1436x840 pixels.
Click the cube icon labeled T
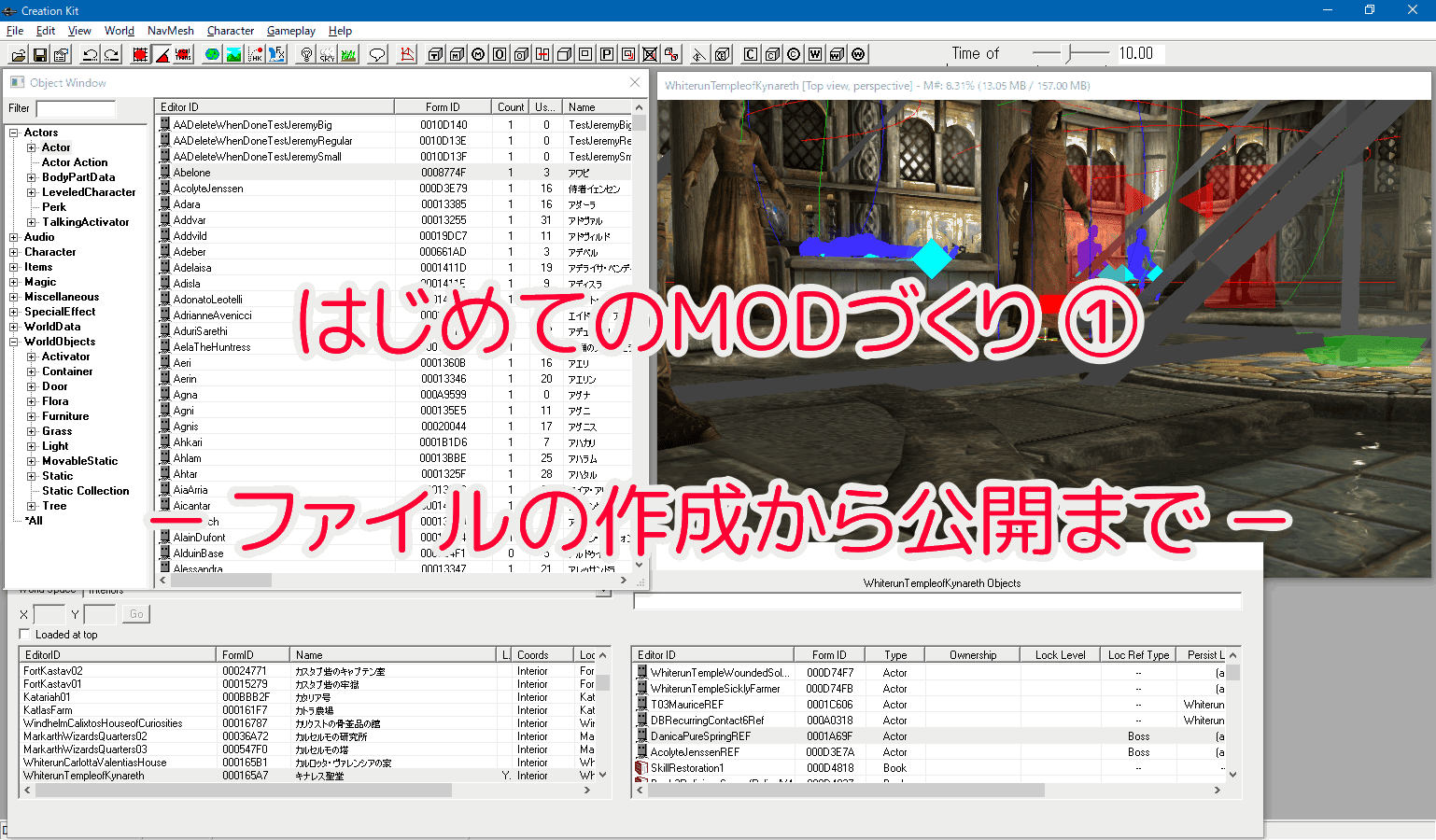pyautogui.click(x=435, y=54)
